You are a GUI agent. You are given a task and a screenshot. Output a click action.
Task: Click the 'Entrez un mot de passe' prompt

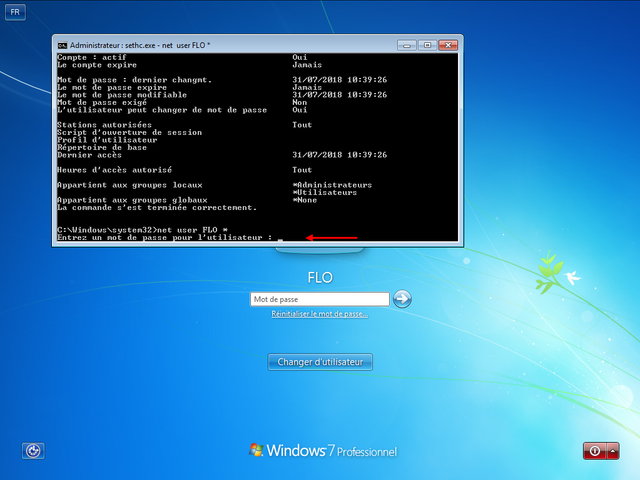(164, 238)
